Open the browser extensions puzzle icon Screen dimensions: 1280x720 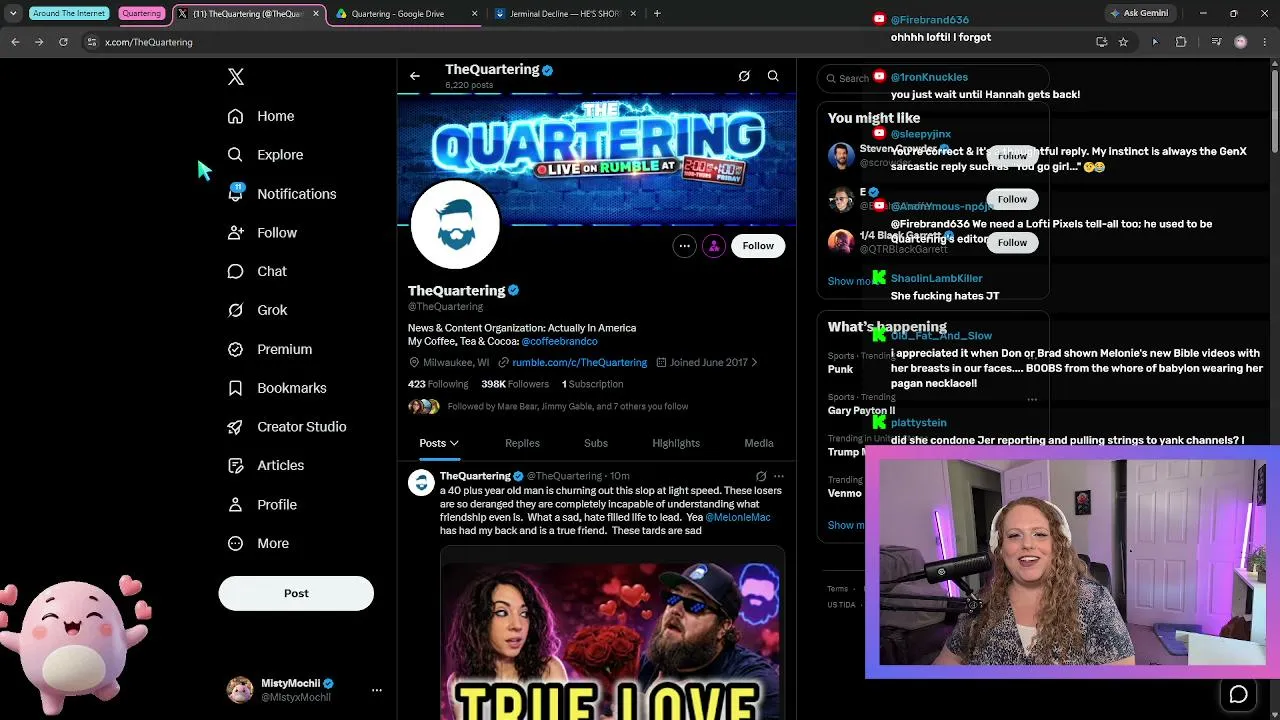pos(1181,42)
